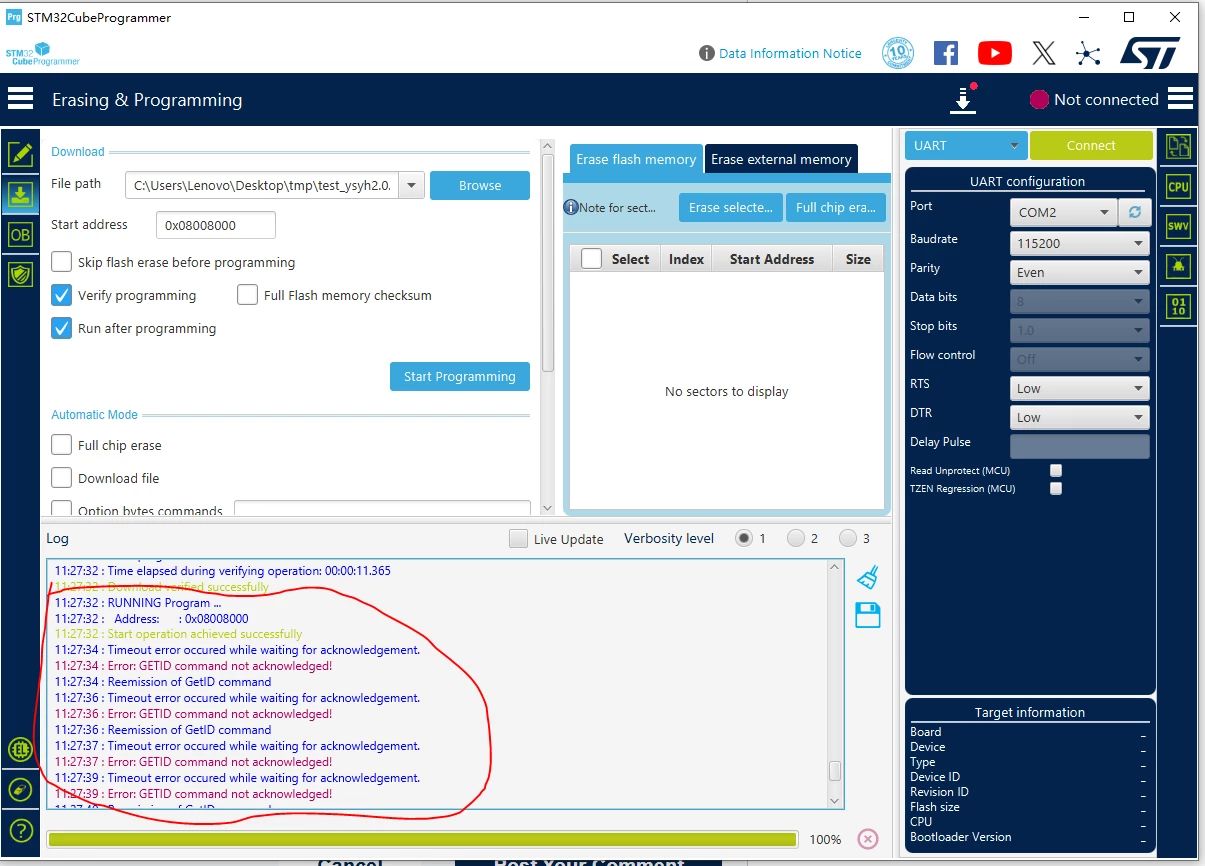This screenshot has width=1205, height=866.
Task: Click the log panel scrollbar thumb
Action: click(x=835, y=771)
